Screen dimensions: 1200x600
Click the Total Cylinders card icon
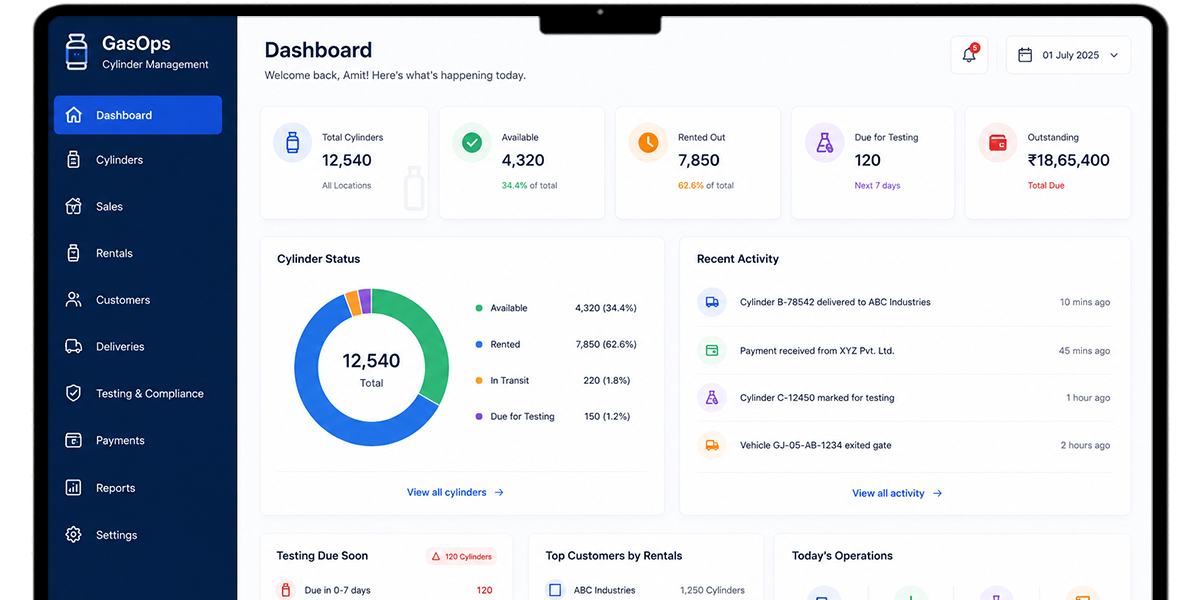coord(292,143)
